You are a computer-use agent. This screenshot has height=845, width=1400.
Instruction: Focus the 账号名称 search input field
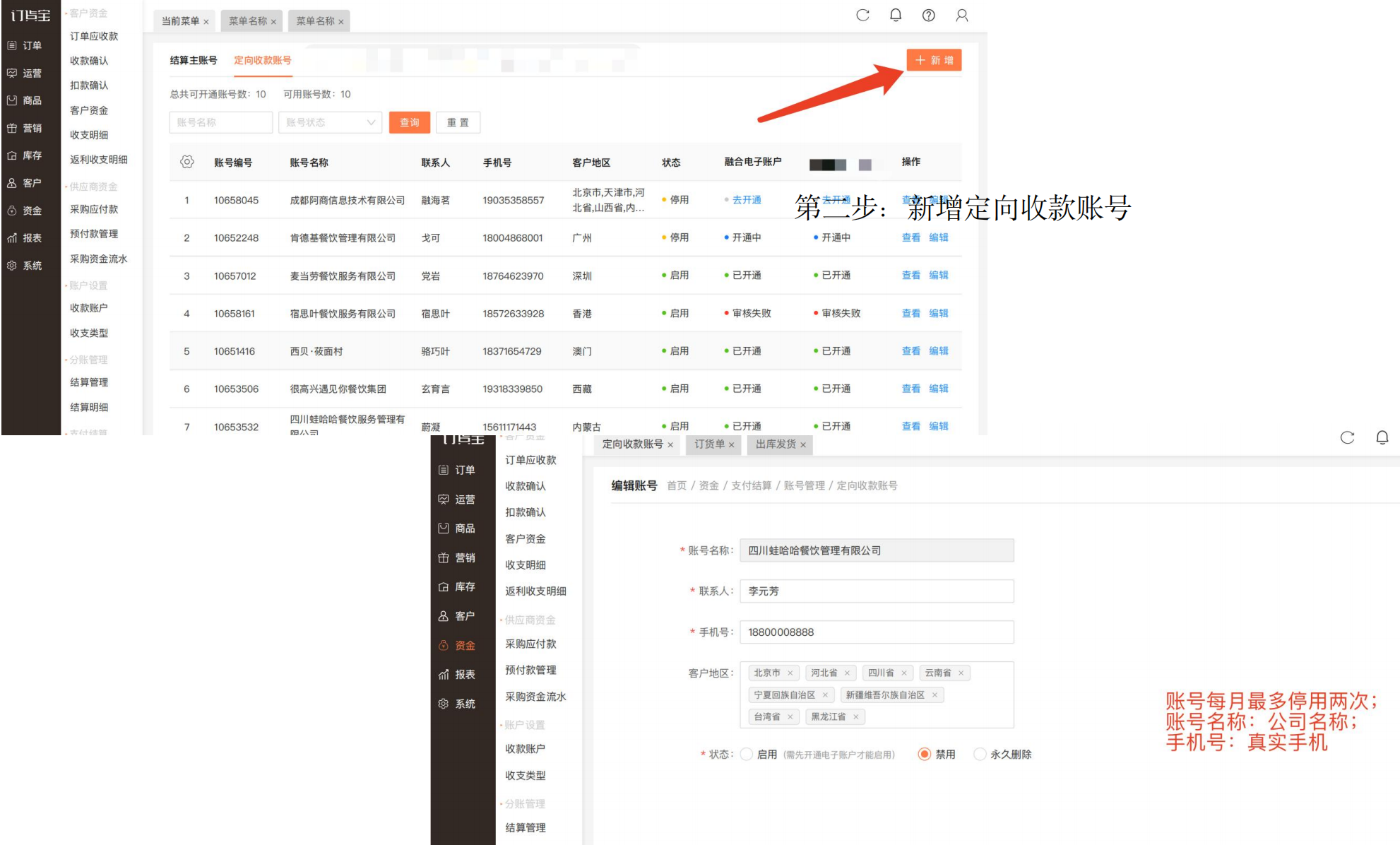221,122
